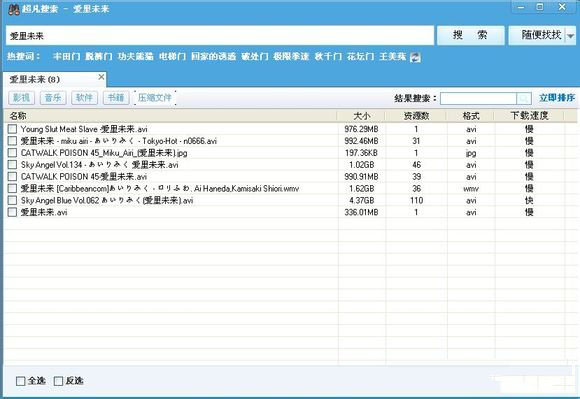This screenshot has width=580, height=399.
Task: Focus the 结果搜索 input box
Action: pyautogui.click(x=478, y=98)
